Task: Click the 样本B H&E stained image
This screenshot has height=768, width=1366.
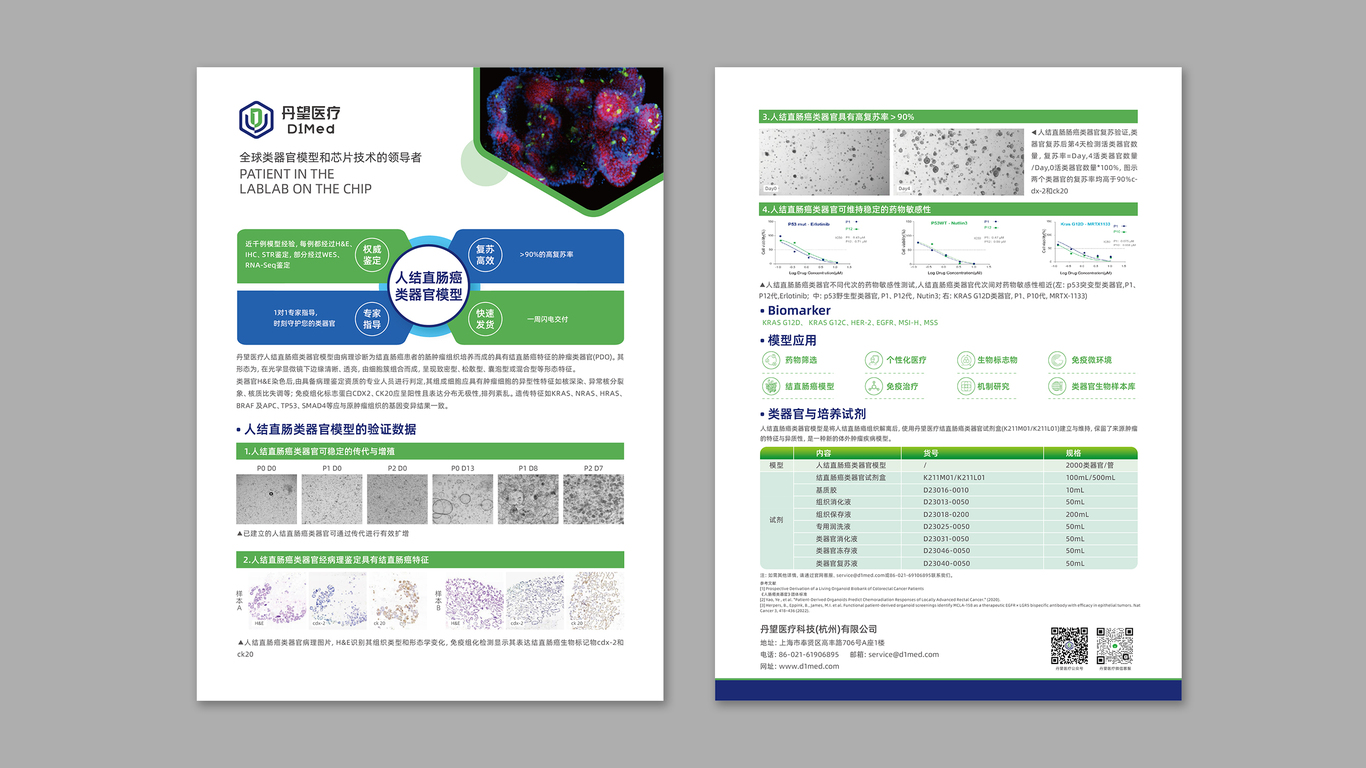Action: pyautogui.click(x=474, y=600)
